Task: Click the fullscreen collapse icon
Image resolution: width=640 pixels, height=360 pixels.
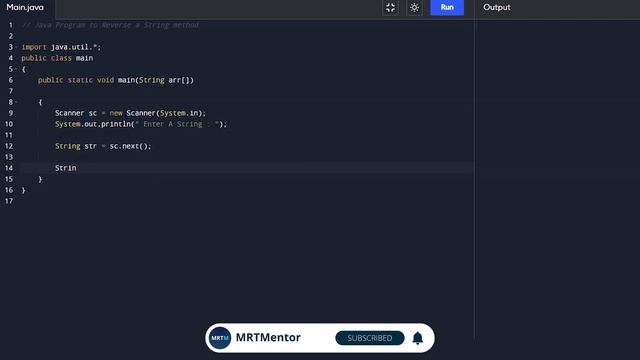Action: point(391,7)
